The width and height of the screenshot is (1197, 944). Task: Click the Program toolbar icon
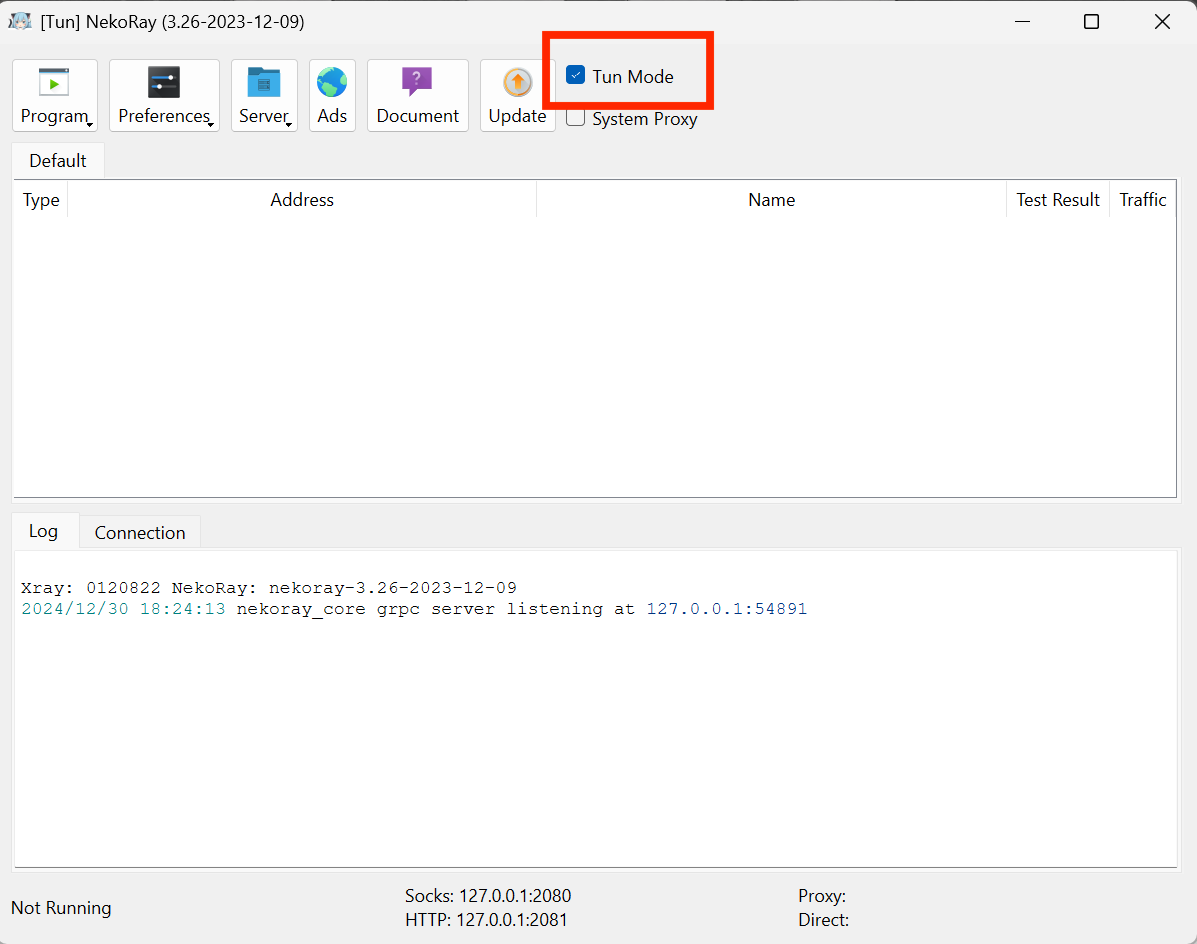click(x=54, y=82)
